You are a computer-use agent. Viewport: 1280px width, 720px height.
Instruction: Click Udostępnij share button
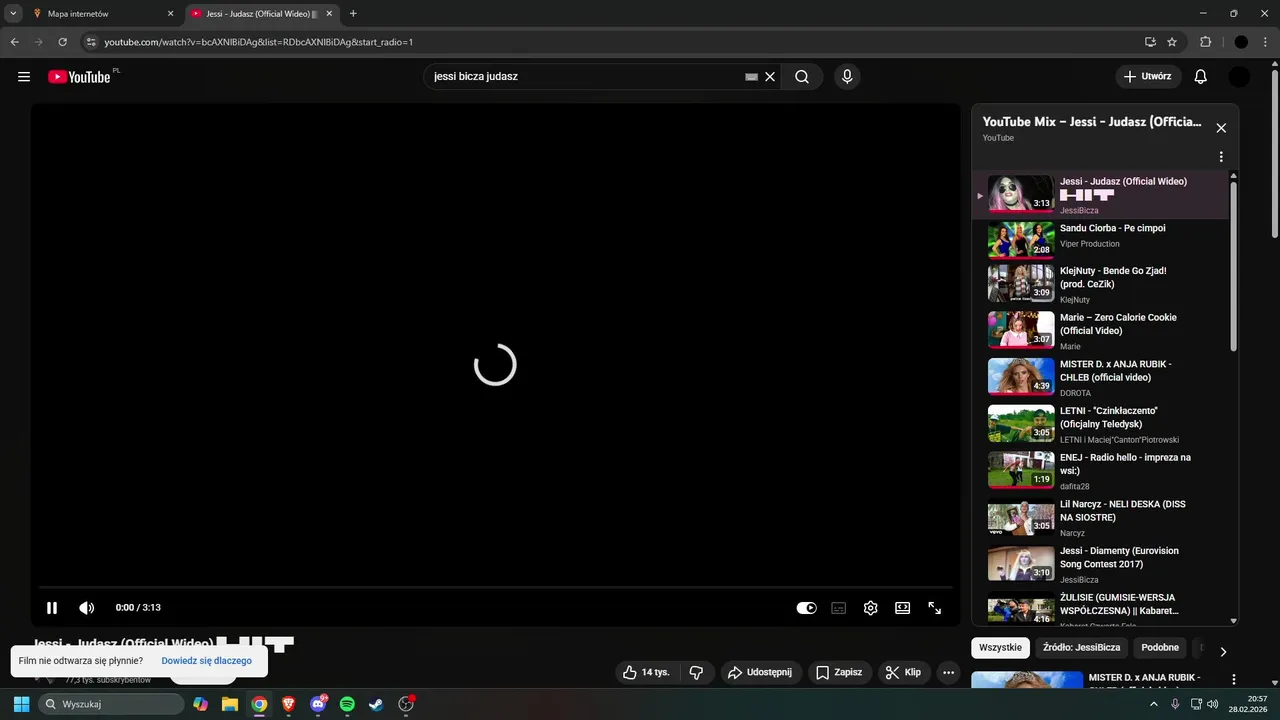coord(759,672)
